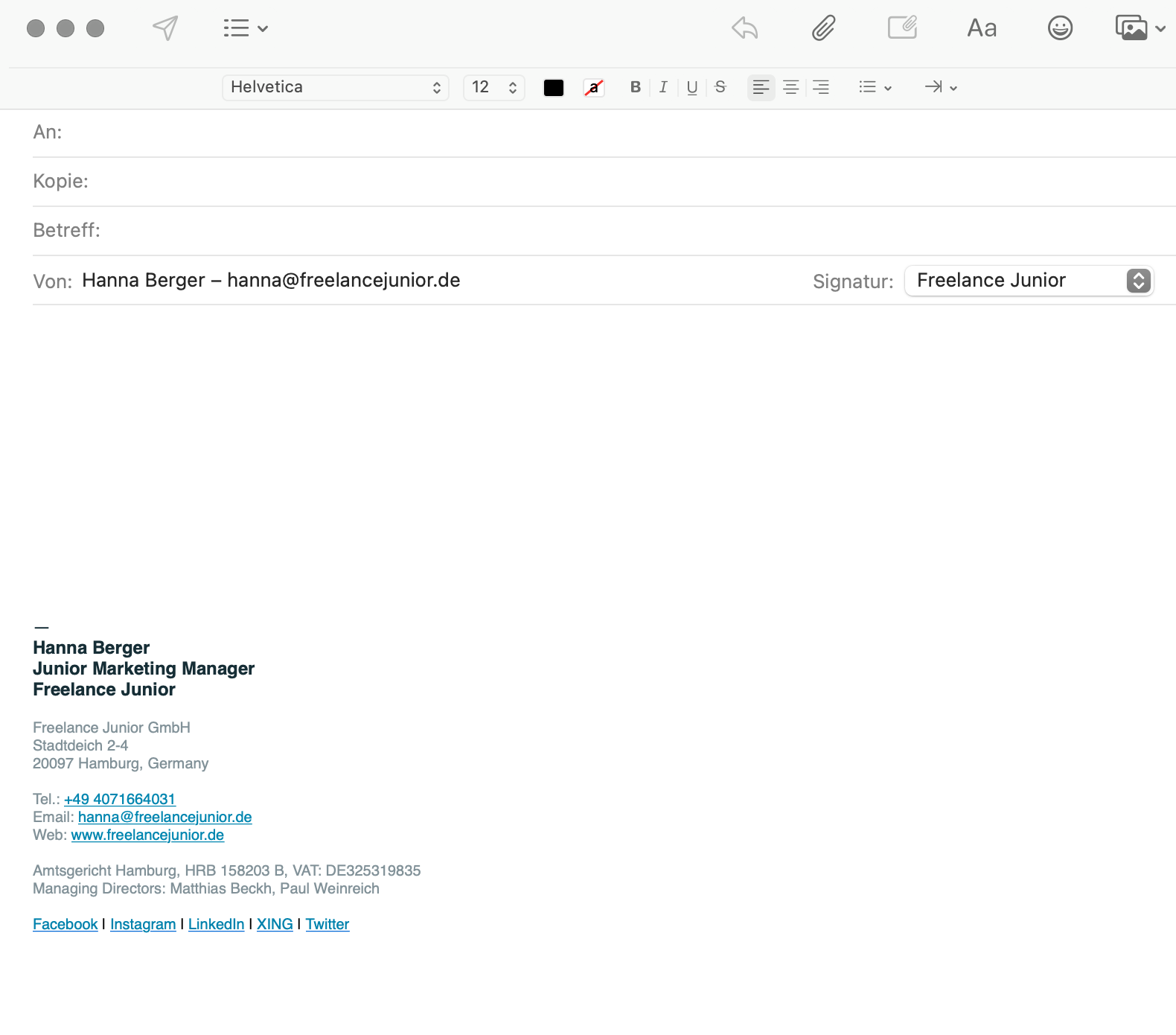Change the font size 12 selector
This screenshot has height=1035, width=1176.
click(494, 87)
